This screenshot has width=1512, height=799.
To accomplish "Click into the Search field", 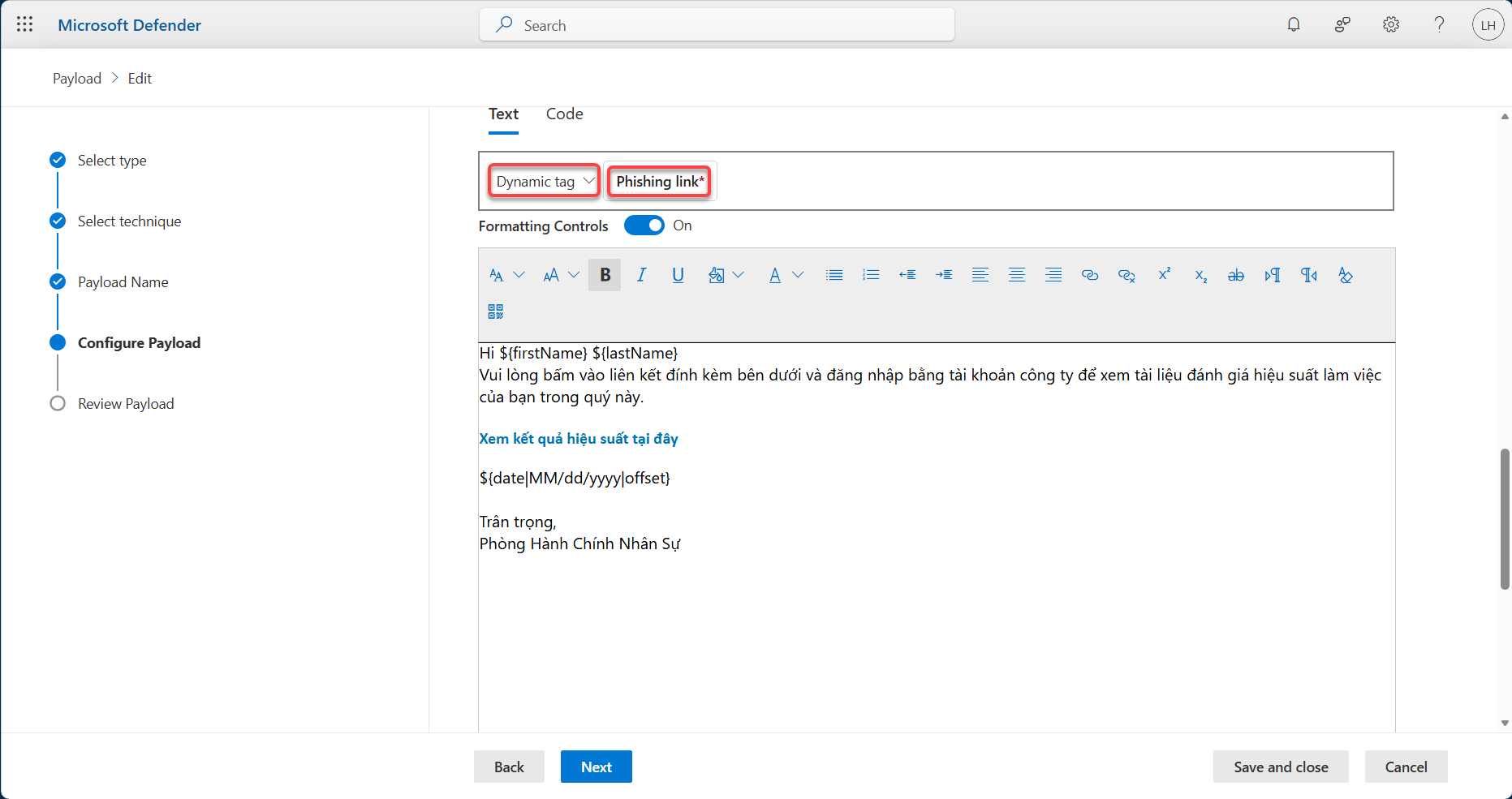I will pyautogui.click(x=717, y=25).
